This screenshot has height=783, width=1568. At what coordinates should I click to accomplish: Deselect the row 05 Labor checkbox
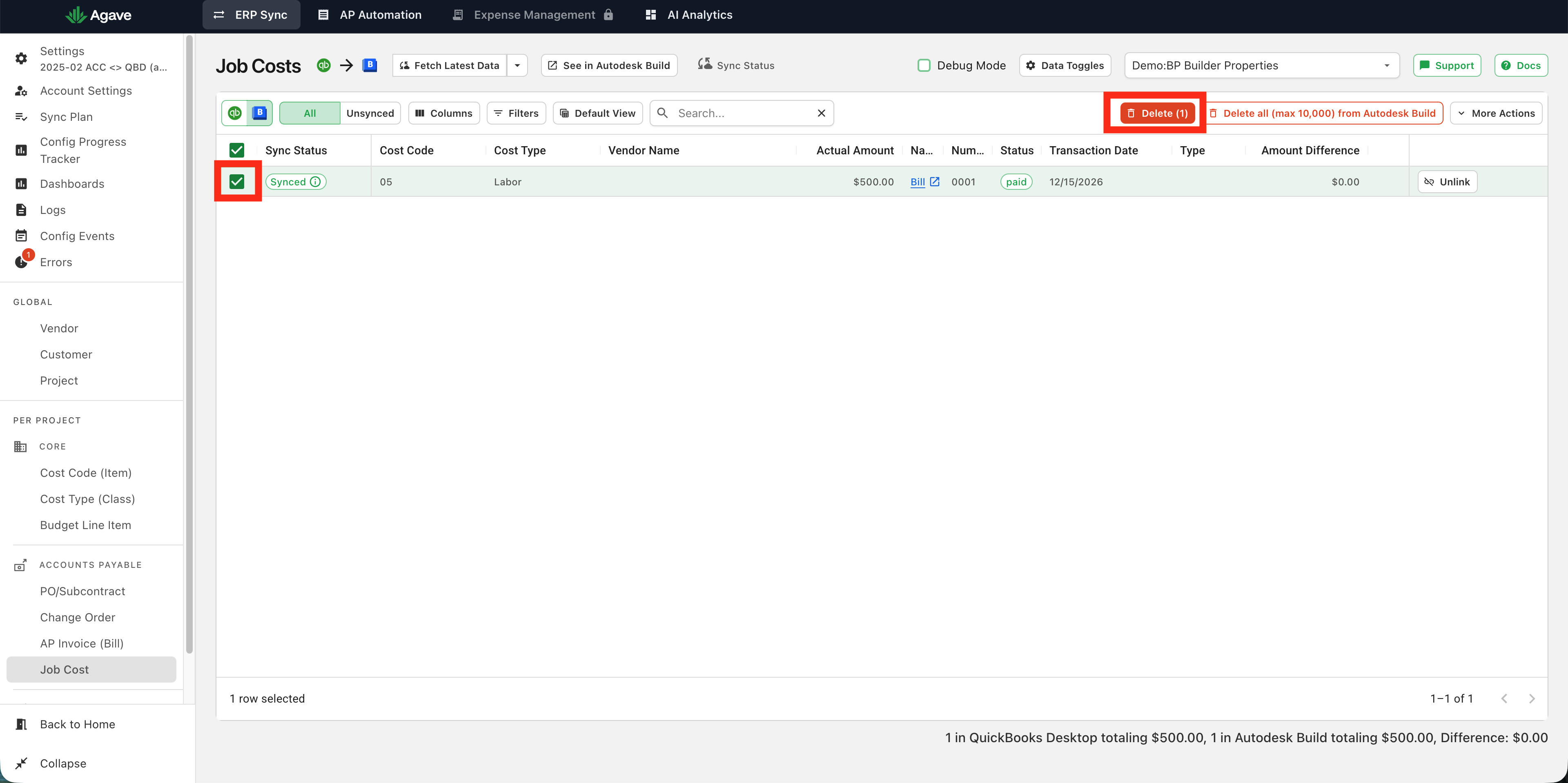[x=237, y=182]
